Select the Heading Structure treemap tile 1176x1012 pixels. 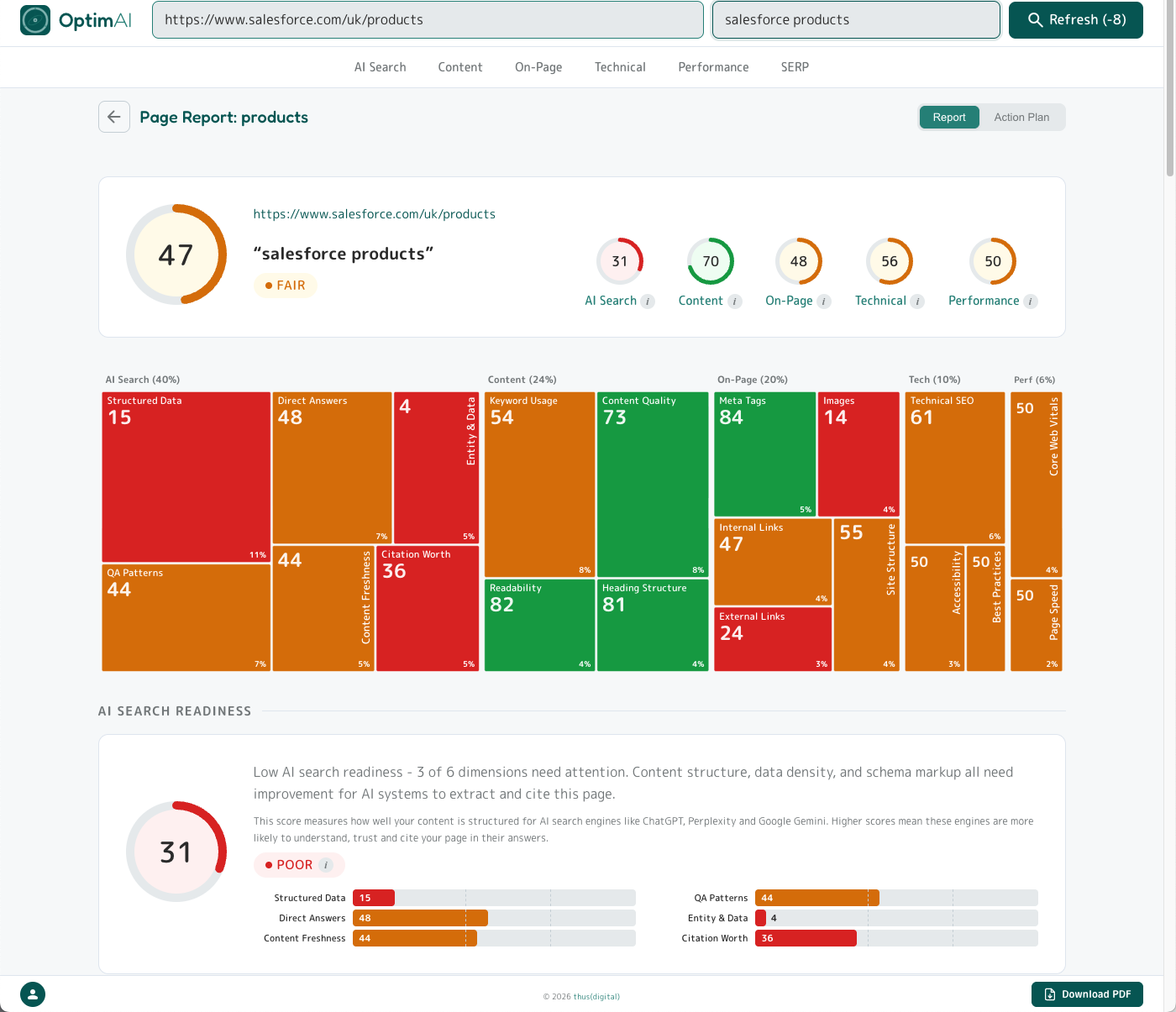[653, 626]
